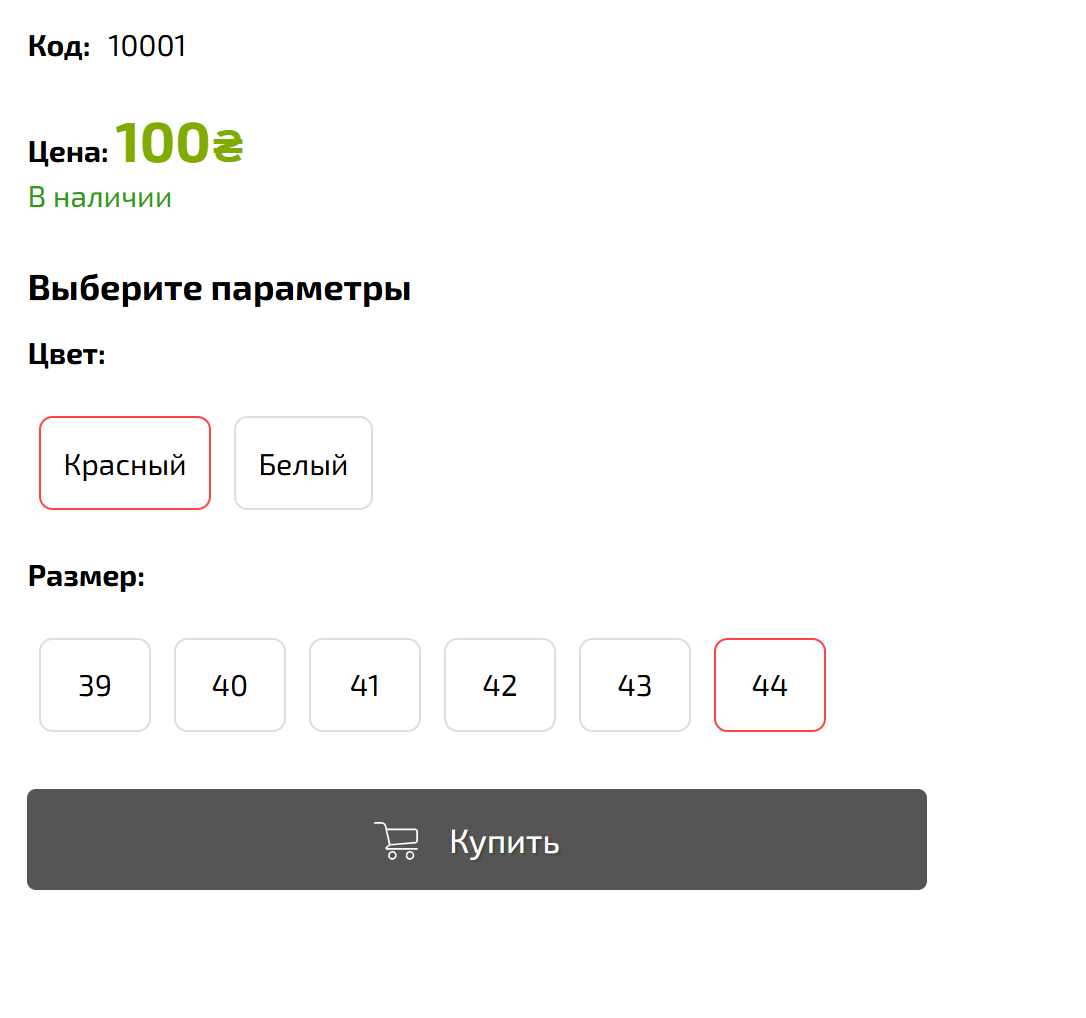Select the Белый color option
Screen dimensions: 1086x1018
pyautogui.click(x=303, y=462)
